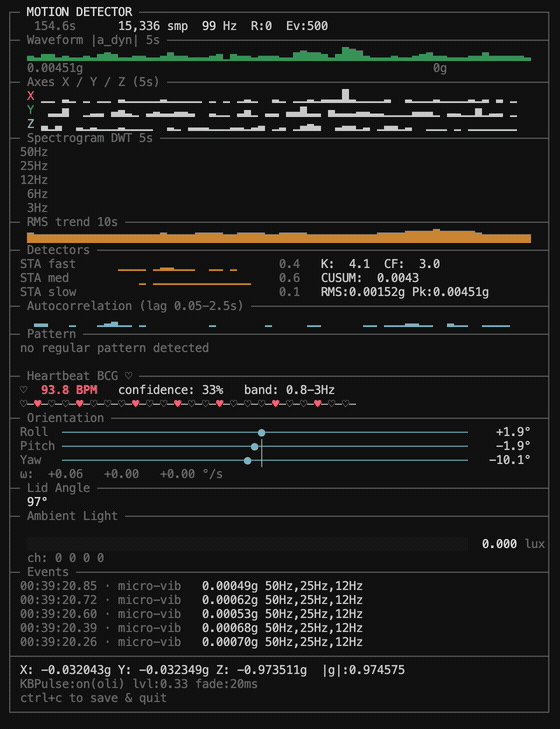Image resolution: width=560 pixels, height=729 pixels.
Task: Click the MOTION DETECTOR title
Action: point(79,12)
